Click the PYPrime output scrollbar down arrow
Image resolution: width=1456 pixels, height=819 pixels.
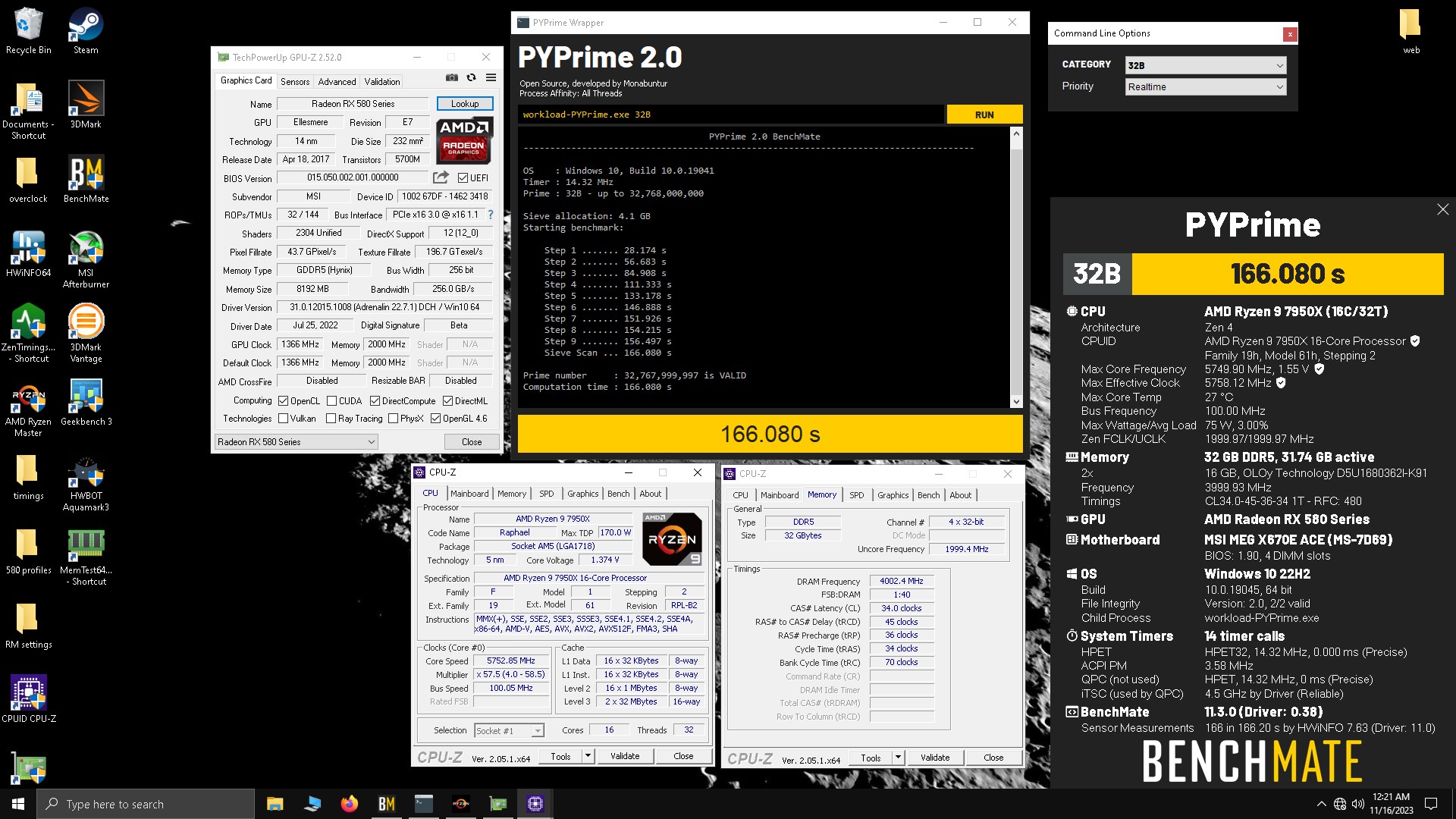click(x=1016, y=402)
